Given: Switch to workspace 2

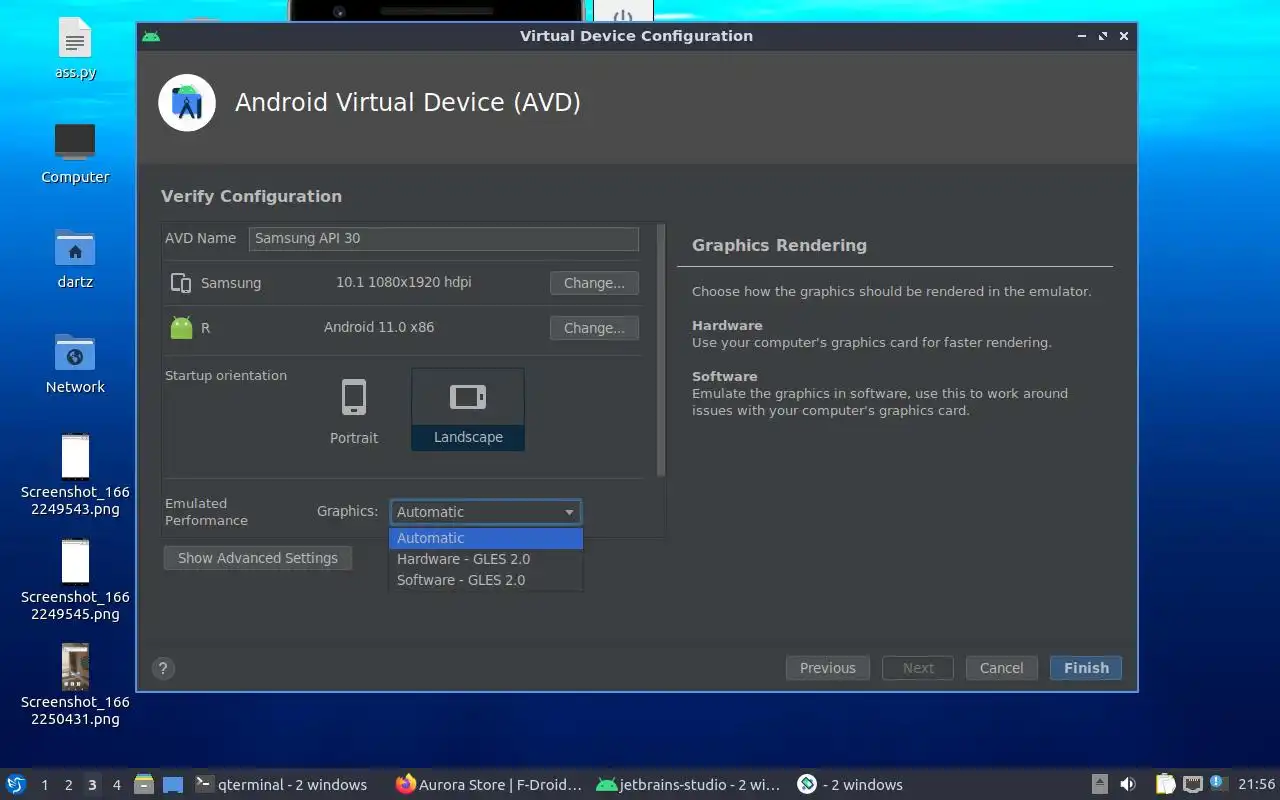Looking at the screenshot, I should point(68,785).
